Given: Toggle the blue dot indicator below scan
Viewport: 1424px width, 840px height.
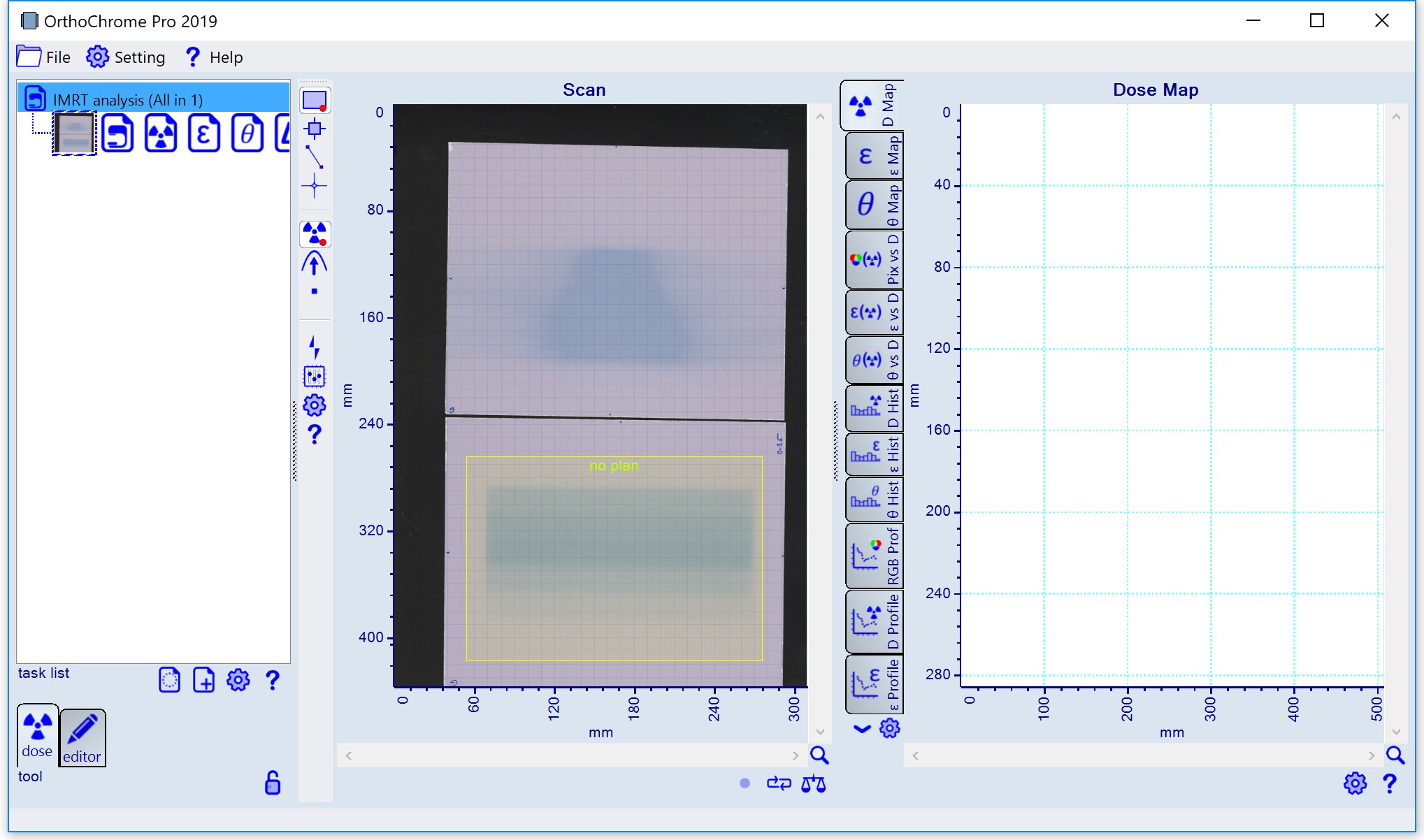Looking at the screenshot, I should pyautogui.click(x=745, y=783).
